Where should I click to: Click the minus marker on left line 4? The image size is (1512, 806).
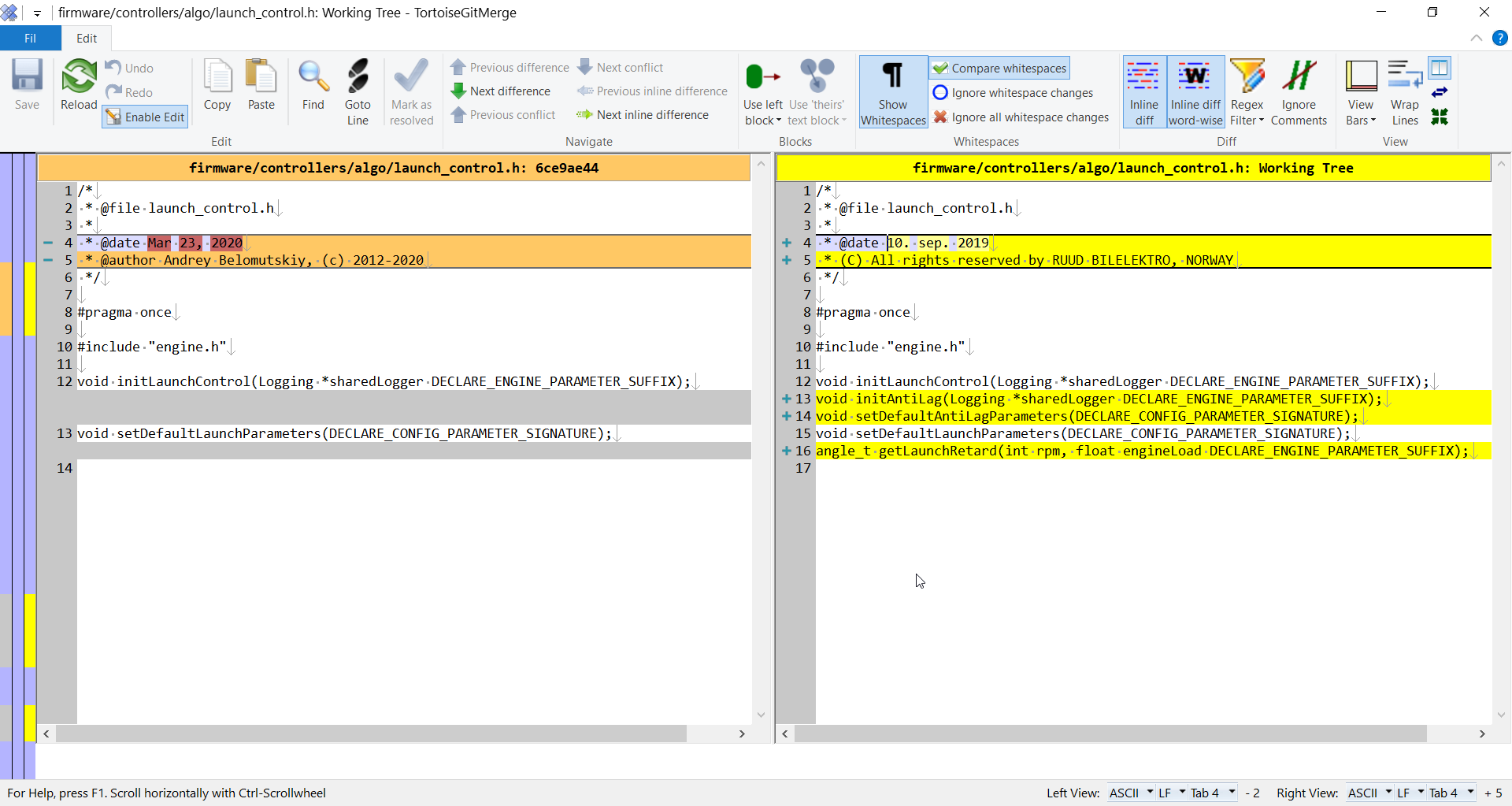48,243
